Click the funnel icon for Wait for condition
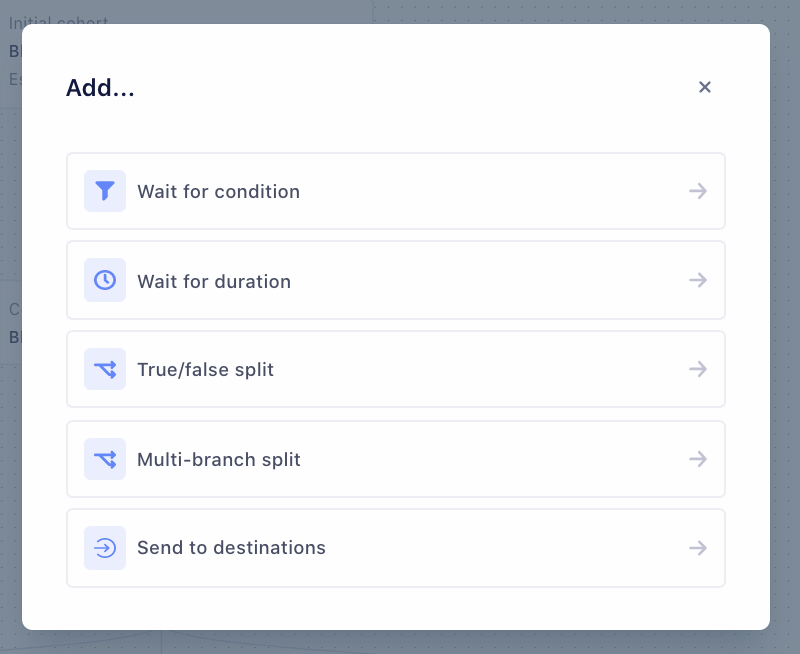The width and height of the screenshot is (800, 654). 105,191
